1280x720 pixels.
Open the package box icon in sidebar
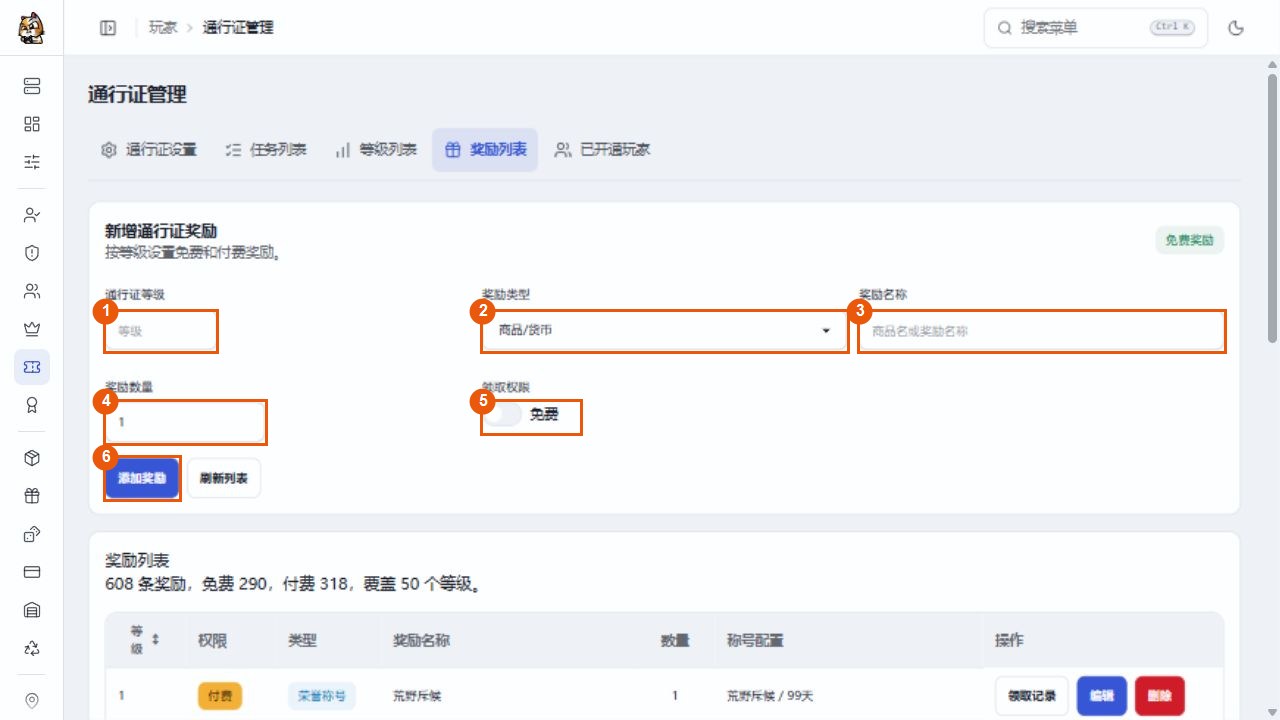point(32,458)
